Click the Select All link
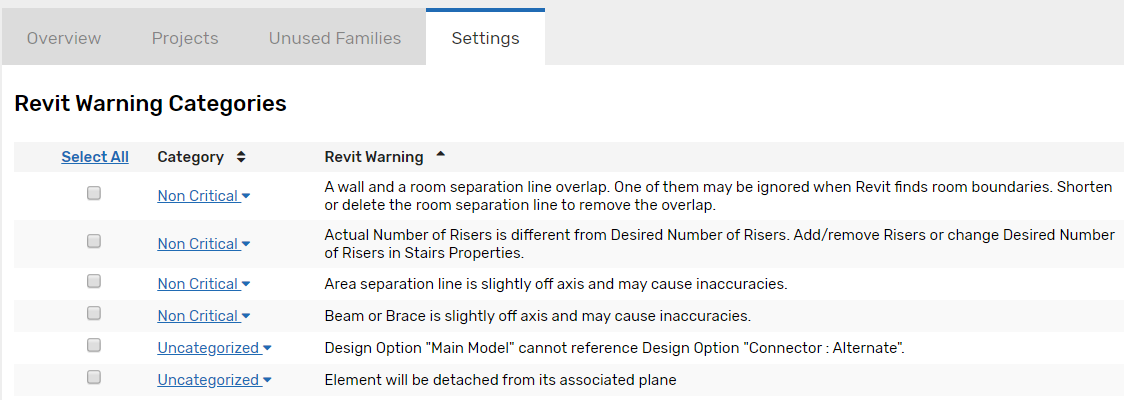 click(x=95, y=157)
